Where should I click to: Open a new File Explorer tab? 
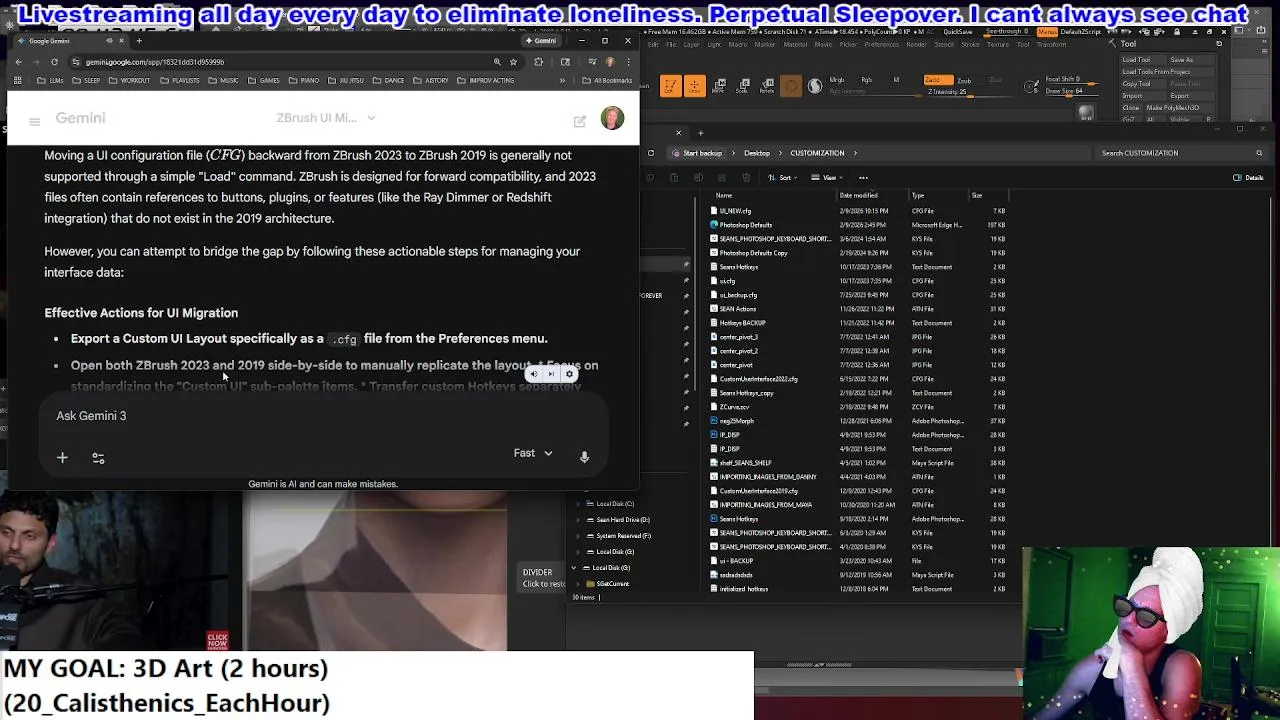click(700, 132)
